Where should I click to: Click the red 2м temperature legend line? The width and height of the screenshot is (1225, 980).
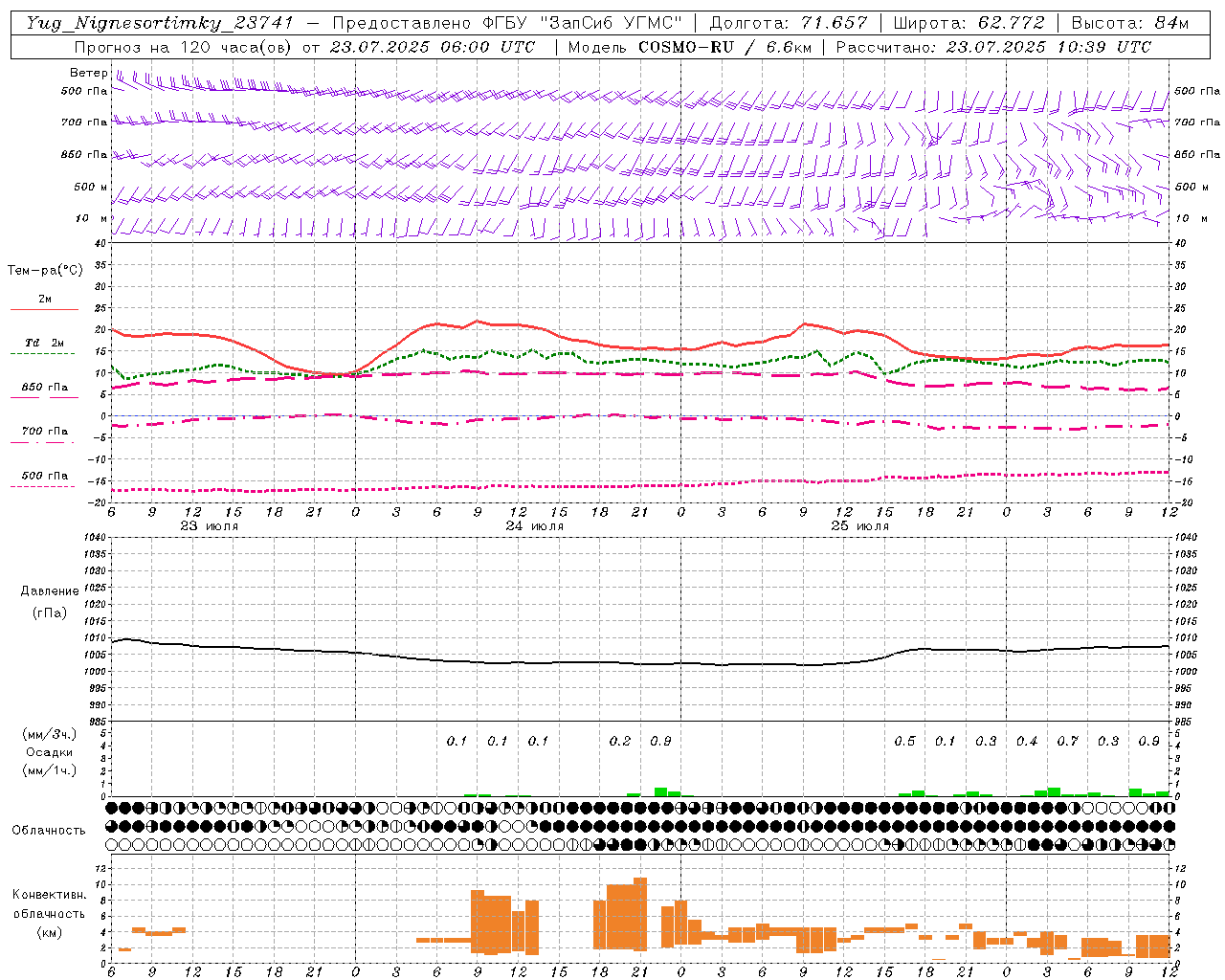point(44,309)
